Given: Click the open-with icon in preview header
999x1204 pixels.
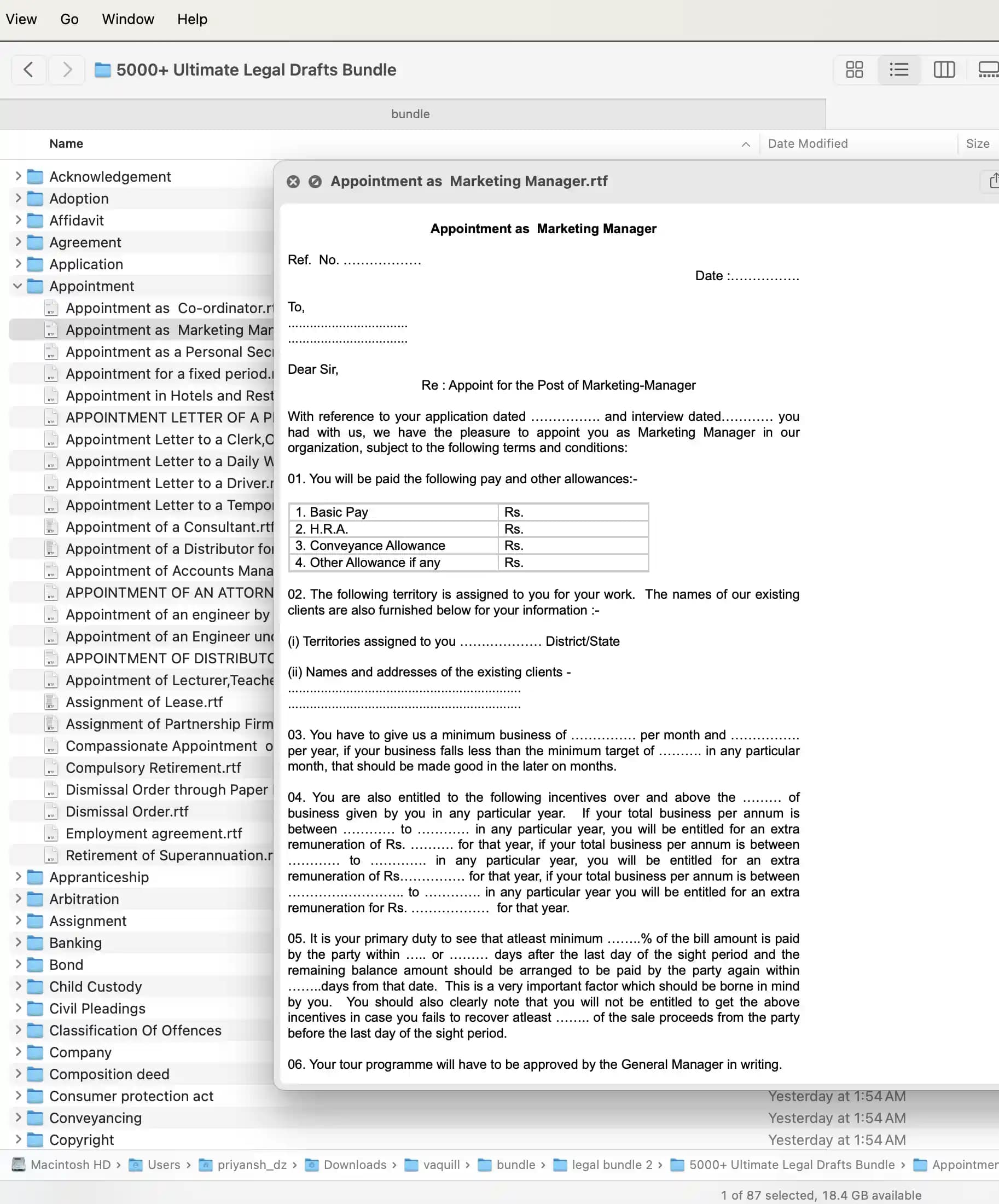Looking at the screenshot, I should 315,182.
